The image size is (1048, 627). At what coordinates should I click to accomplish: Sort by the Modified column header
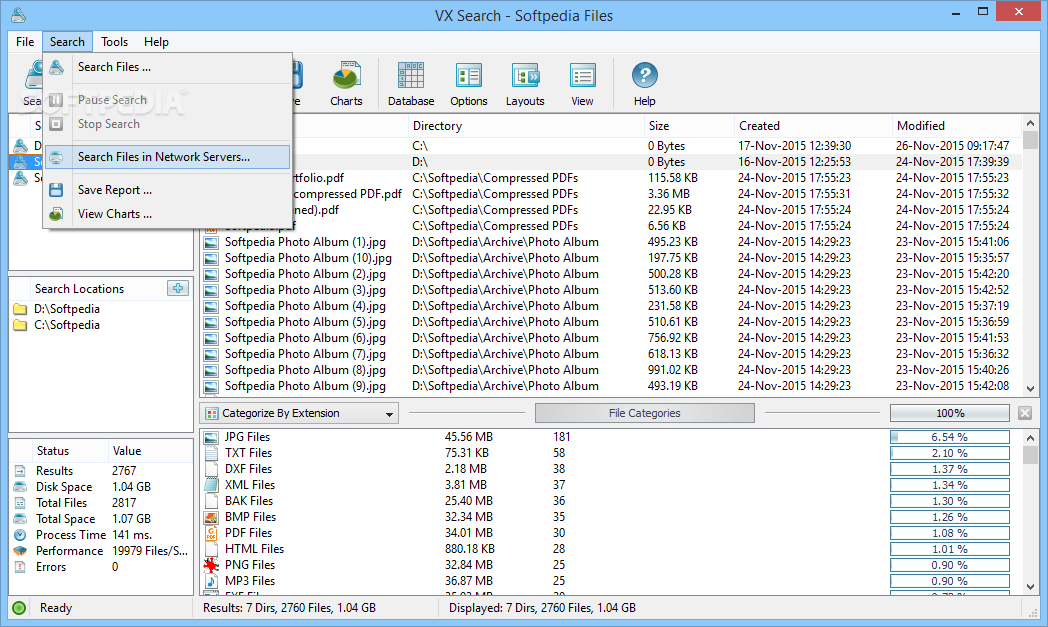click(956, 126)
